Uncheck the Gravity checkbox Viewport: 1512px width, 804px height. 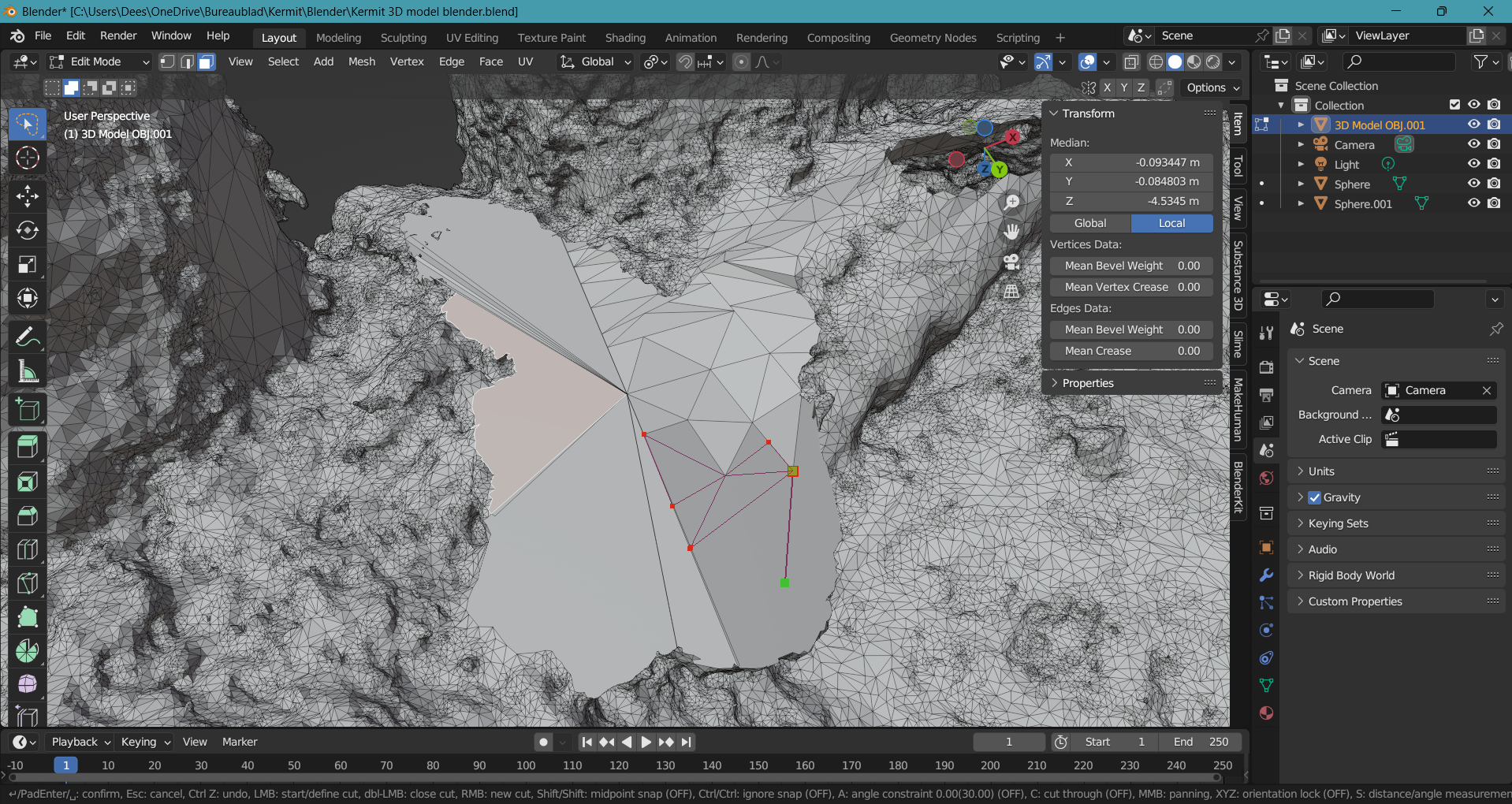[x=1314, y=497]
